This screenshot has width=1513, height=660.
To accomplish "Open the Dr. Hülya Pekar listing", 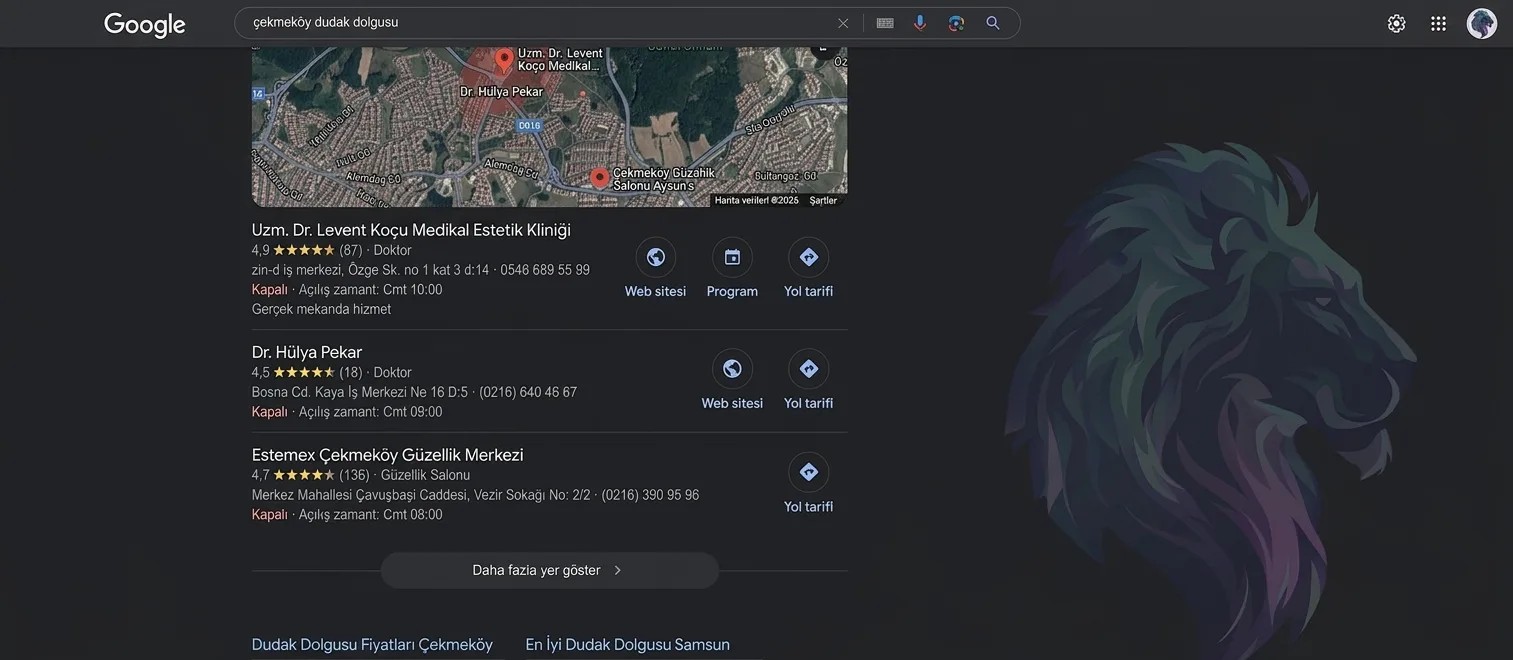I will tap(307, 352).
